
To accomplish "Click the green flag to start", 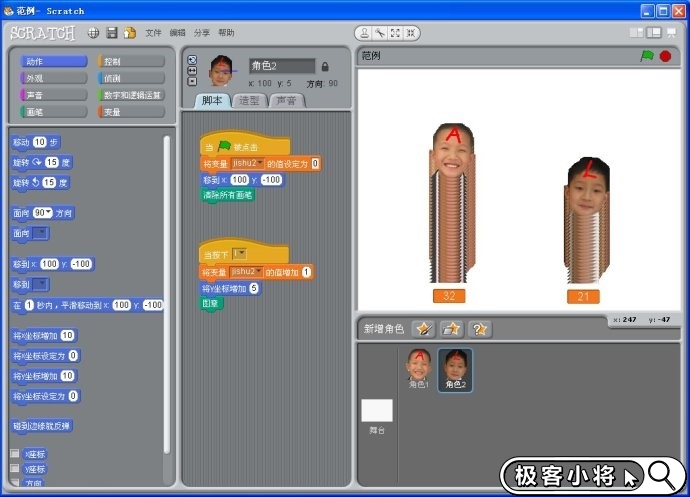I will pyautogui.click(x=646, y=56).
